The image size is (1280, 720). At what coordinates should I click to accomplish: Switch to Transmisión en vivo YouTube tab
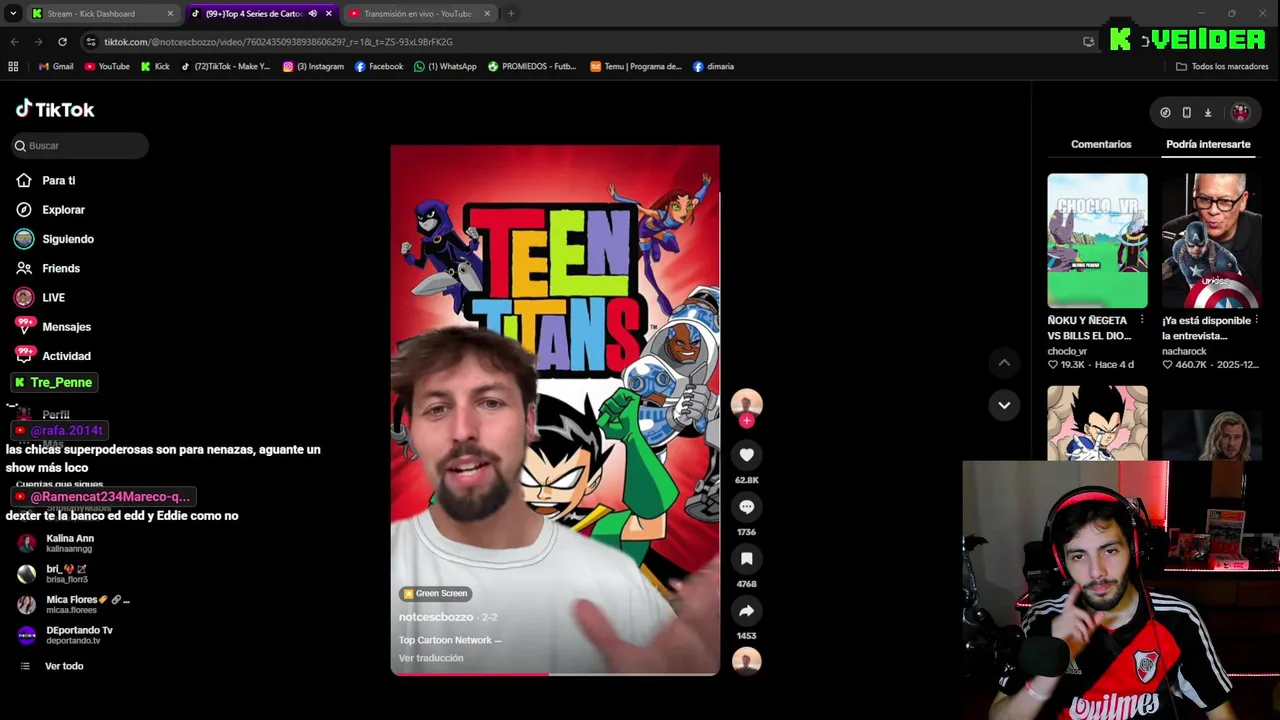tap(418, 14)
